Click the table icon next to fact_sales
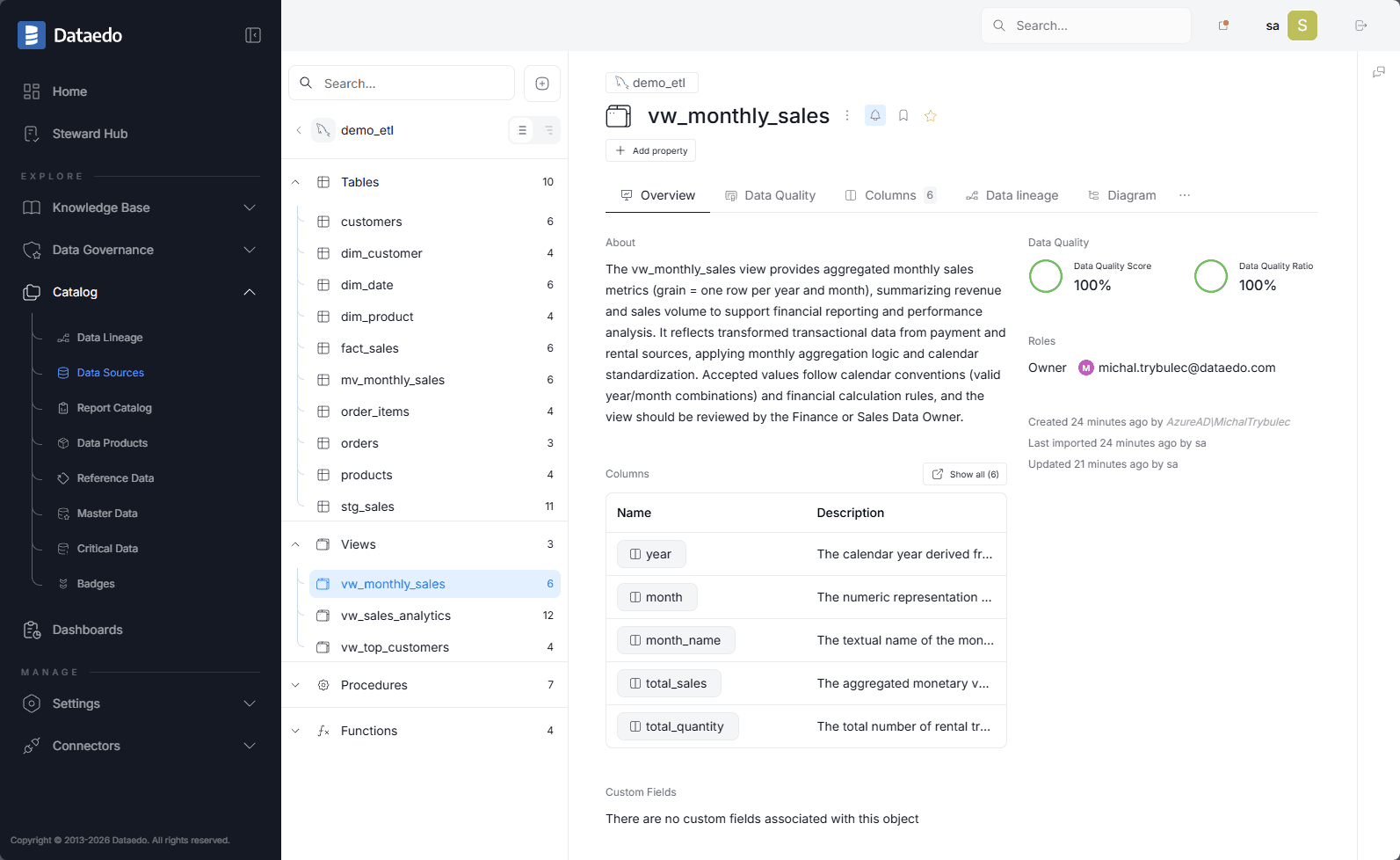Viewport: 1400px width, 860px height. click(x=323, y=348)
